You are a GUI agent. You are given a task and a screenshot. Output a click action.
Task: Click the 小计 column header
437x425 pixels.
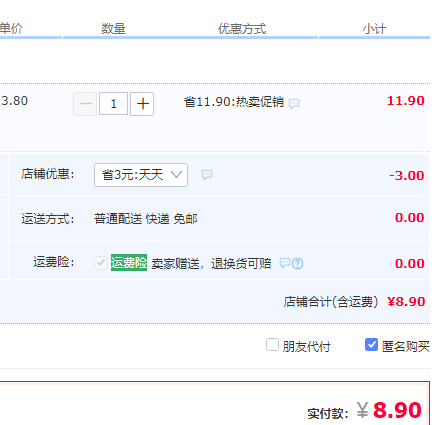pyautogui.click(x=374, y=29)
